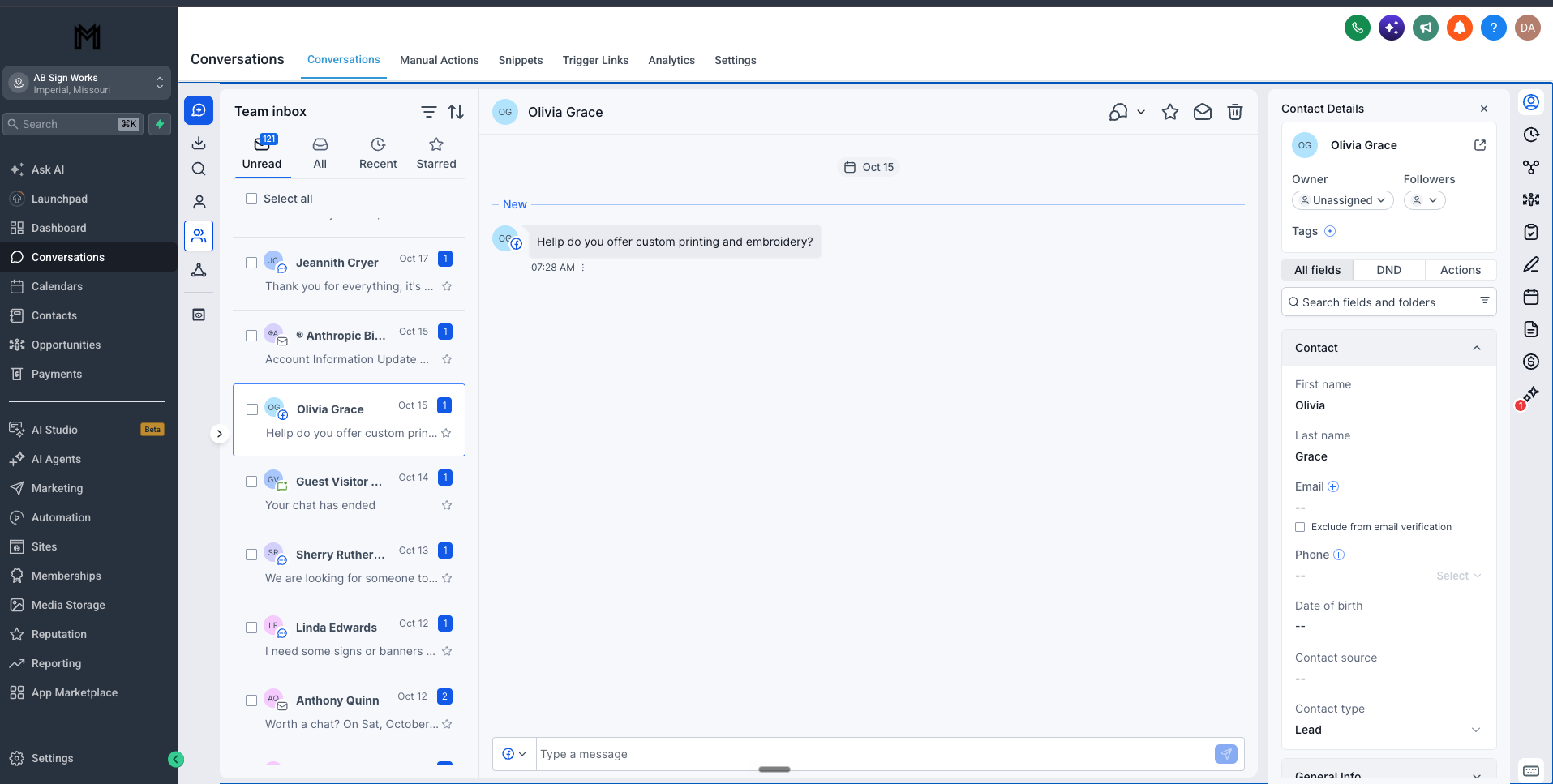The image size is (1553, 784).
Task: Click the green phone dialer icon
Action: (x=1358, y=28)
